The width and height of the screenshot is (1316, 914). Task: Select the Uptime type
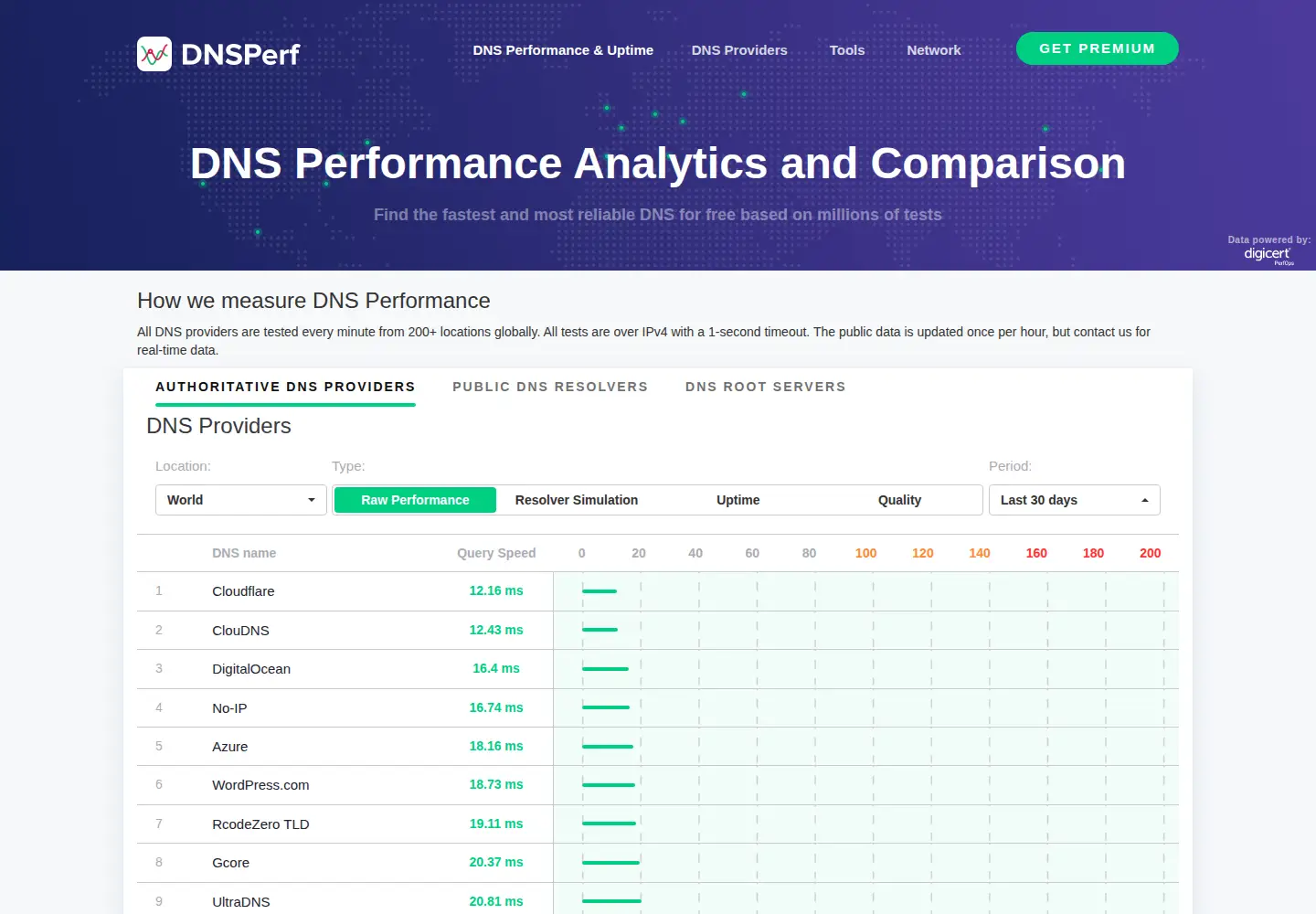pos(738,500)
